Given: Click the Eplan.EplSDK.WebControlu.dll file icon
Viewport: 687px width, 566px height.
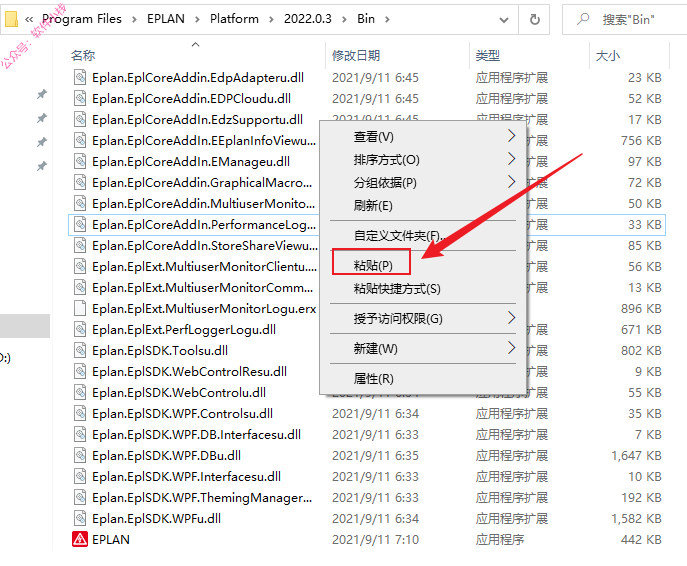Looking at the screenshot, I should [x=80, y=393].
